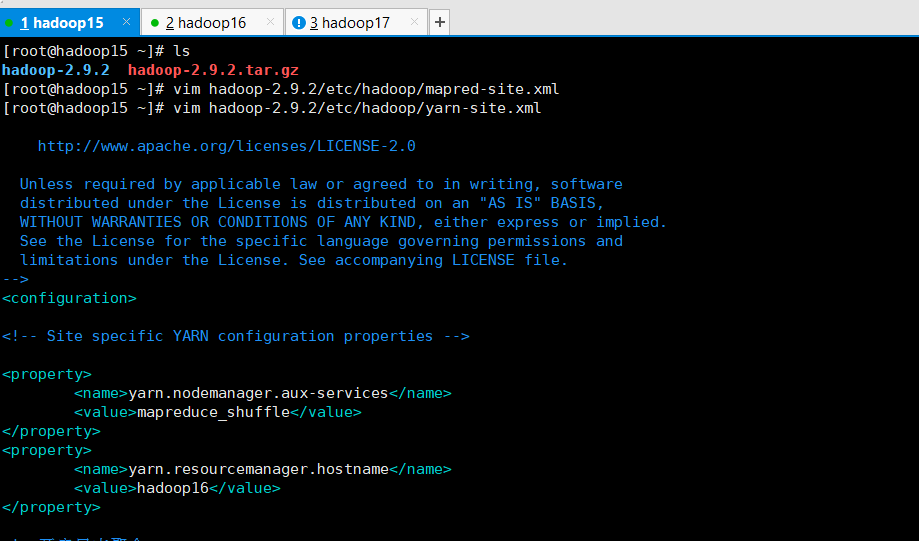
Task: Click the hadoop16 value line
Action: coord(177,488)
